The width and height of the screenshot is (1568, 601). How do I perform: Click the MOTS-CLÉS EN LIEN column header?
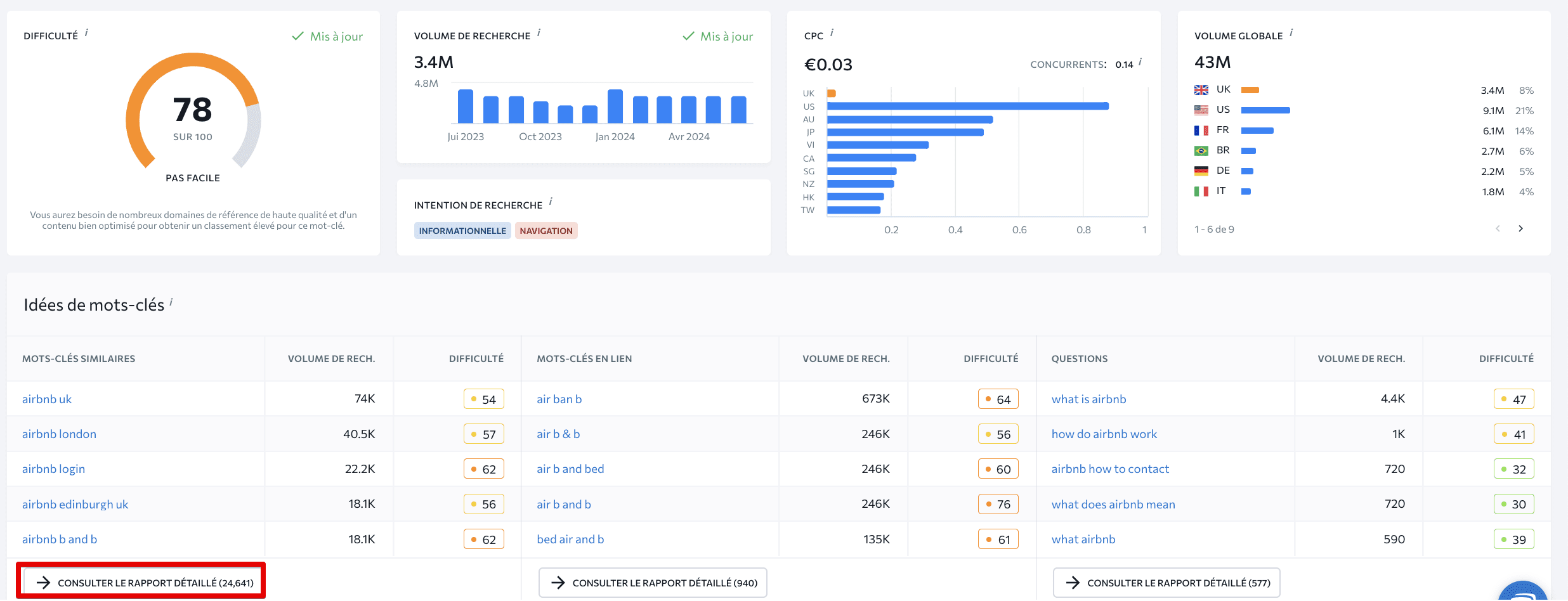584,359
